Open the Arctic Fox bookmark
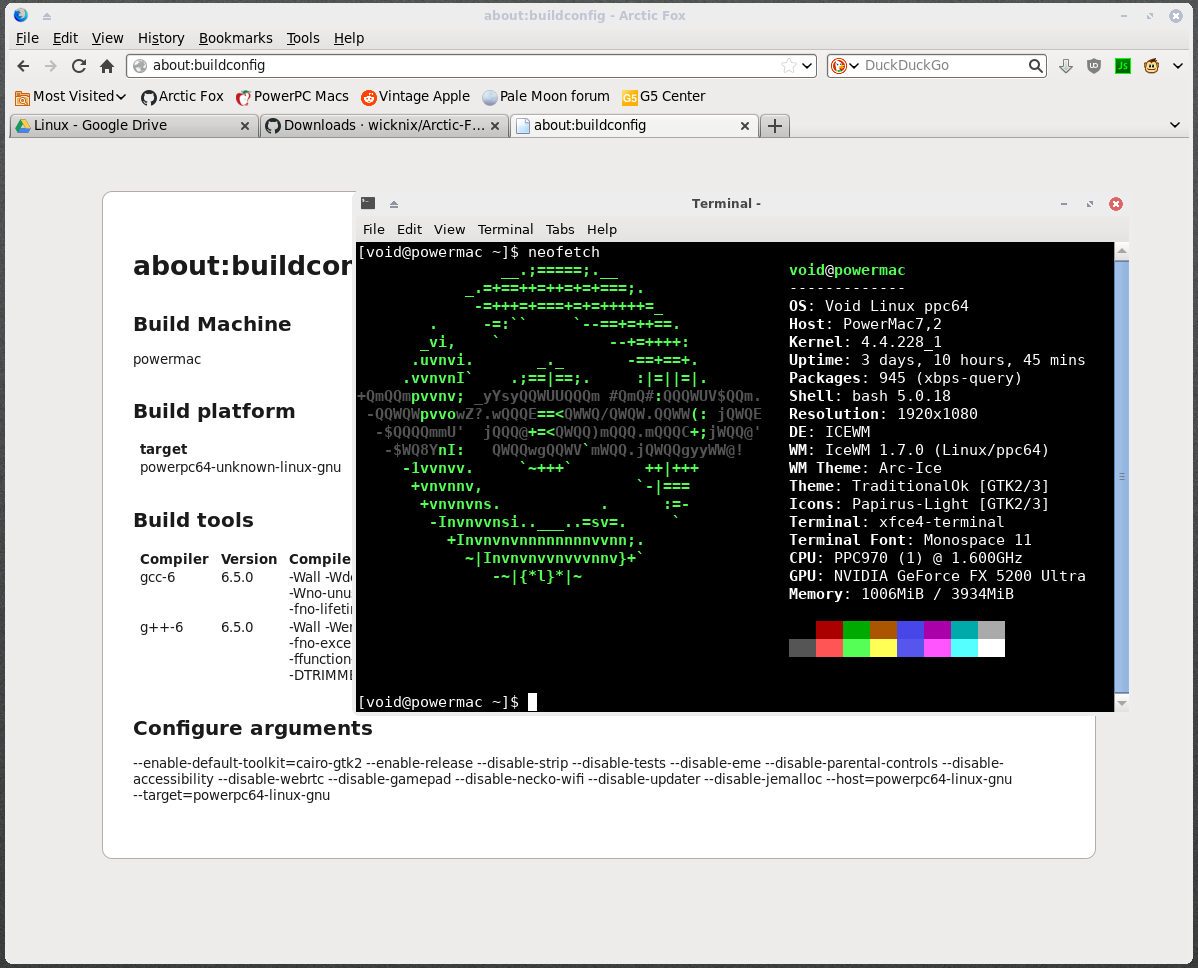The image size is (1198, 968). pos(182,96)
